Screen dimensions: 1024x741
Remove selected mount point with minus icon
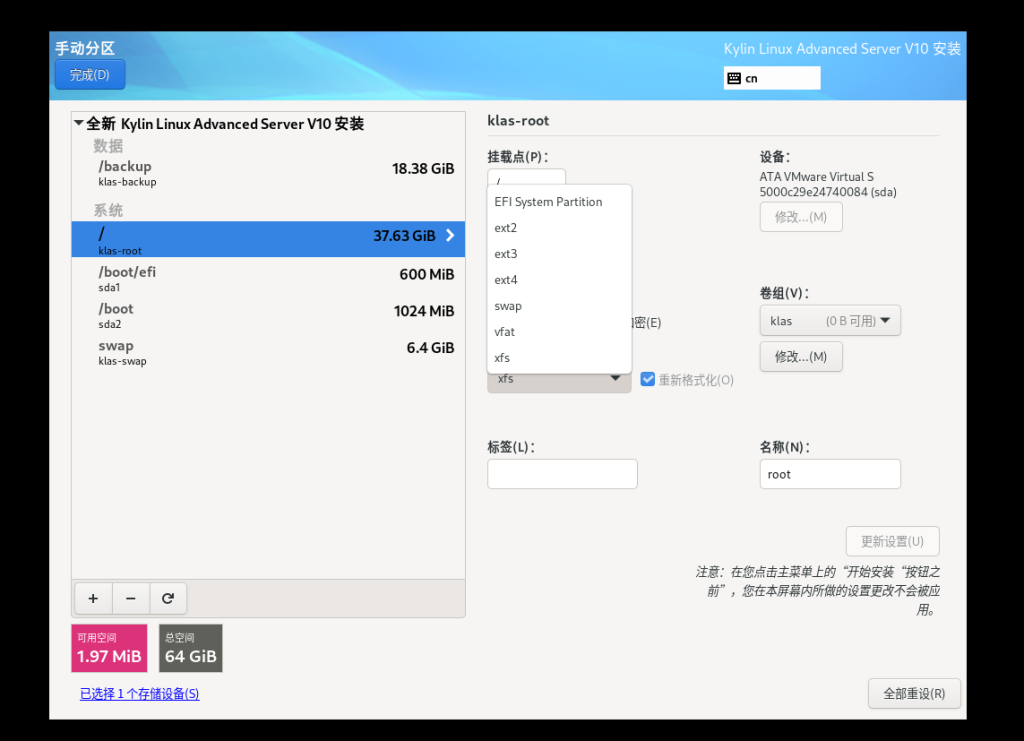pos(131,599)
